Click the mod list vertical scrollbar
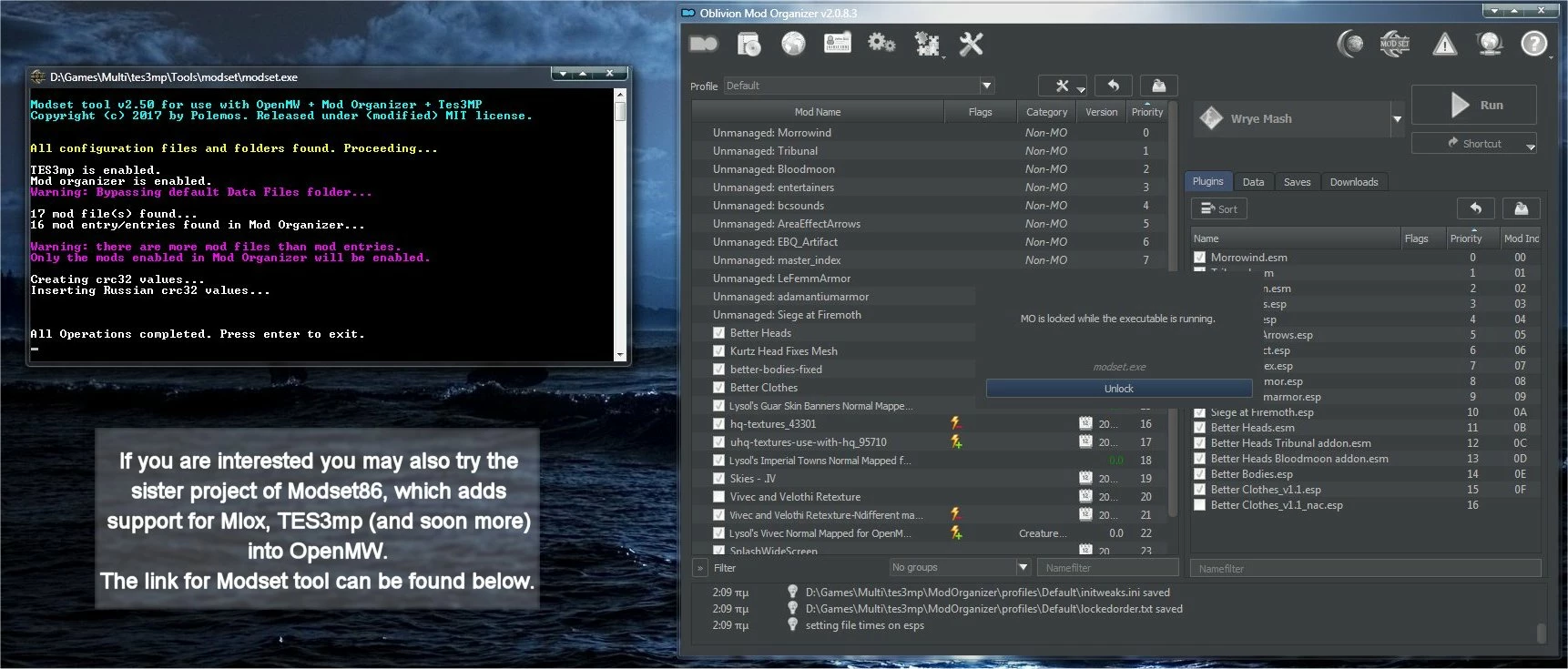Viewport: 1568px width, 669px height. pos(1173,309)
